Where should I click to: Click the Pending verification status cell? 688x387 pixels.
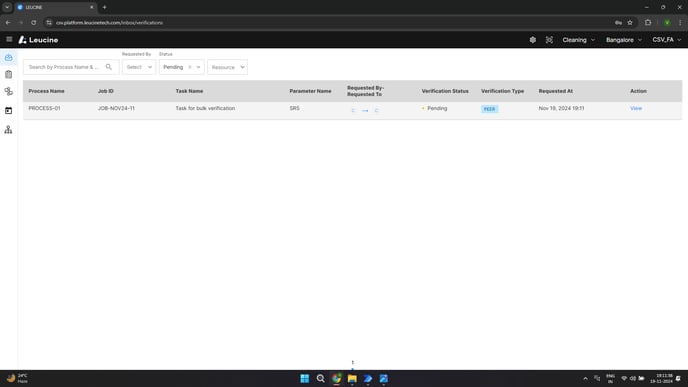pos(435,108)
